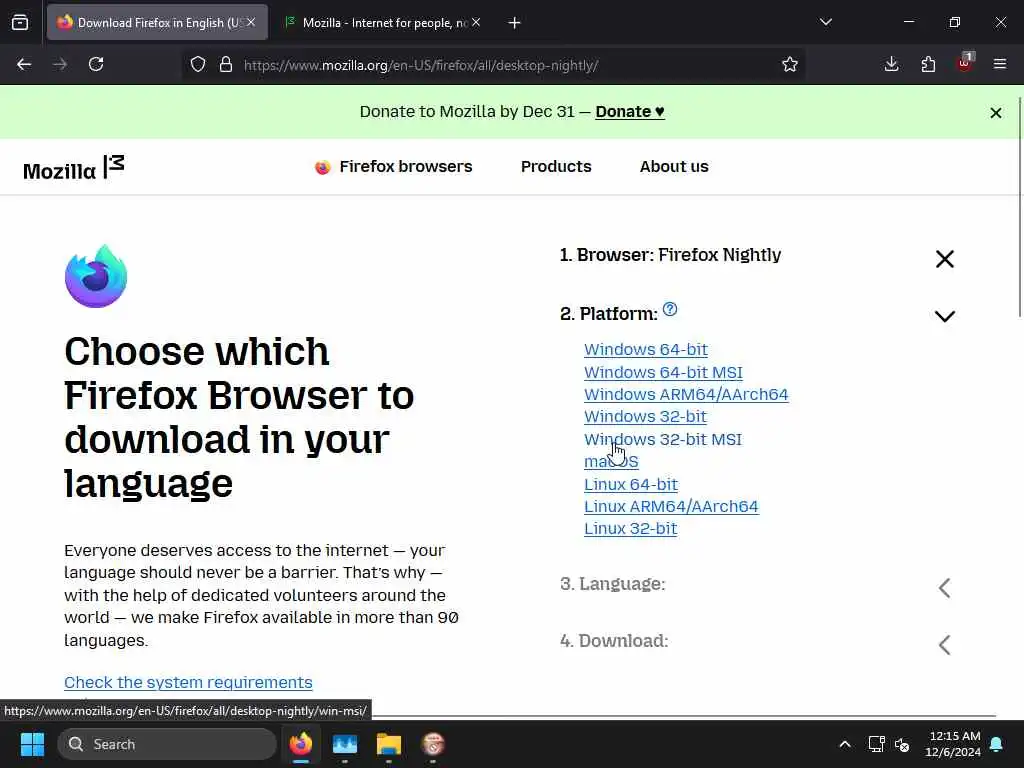Choose Linux 64-bit platform
Screen dimensions: 1024x768
pos(631,485)
